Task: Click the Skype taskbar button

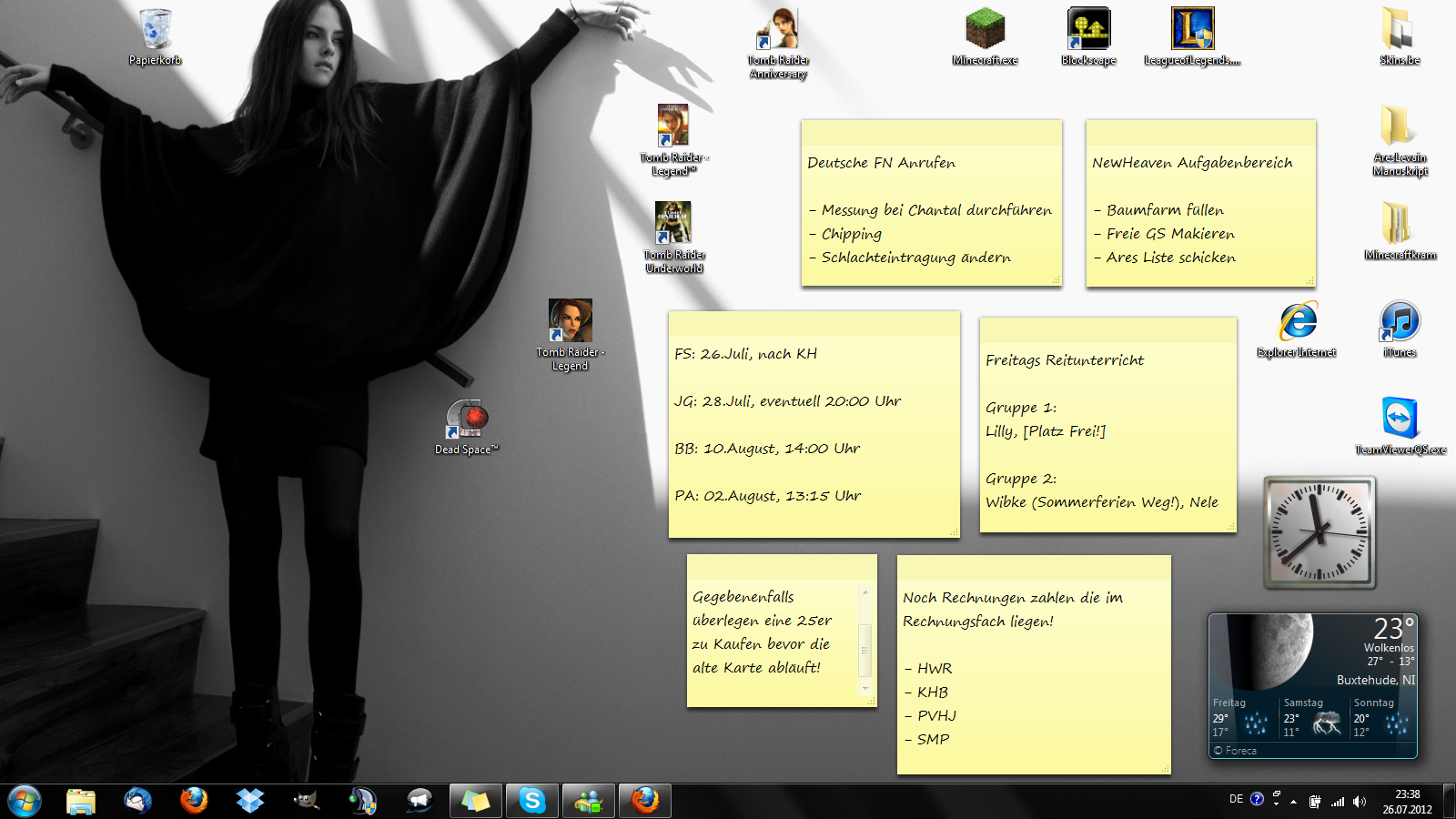Action: coord(532,801)
